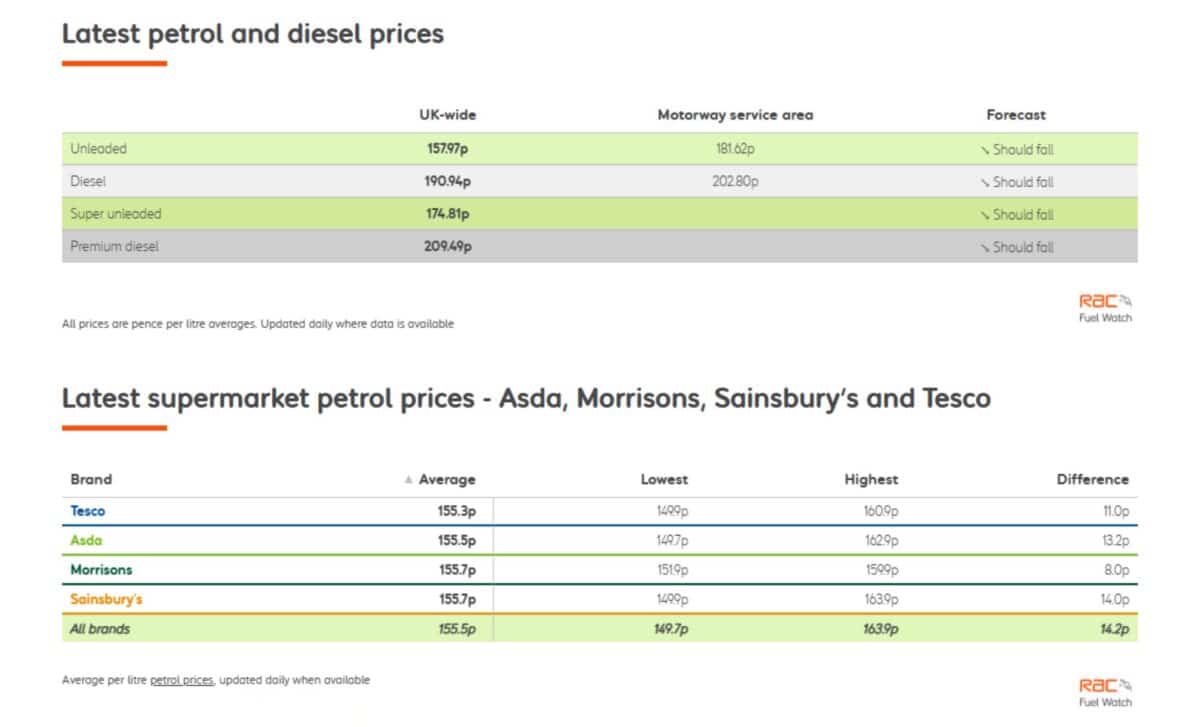Click Morrisons' 151.9p lowest price
1200x727 pixels.
click(x=671, y=570)
